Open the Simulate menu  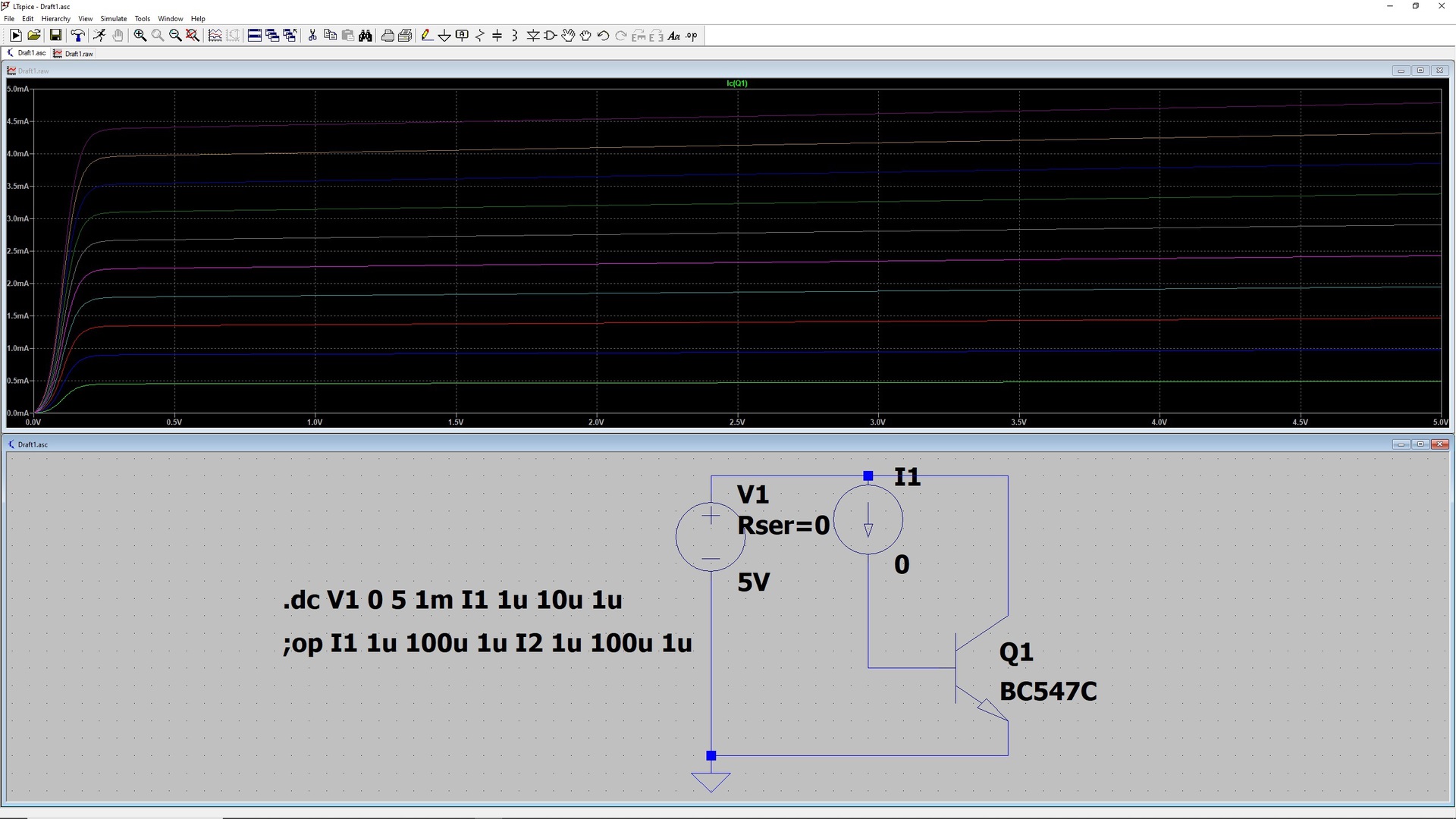(114, 18)
